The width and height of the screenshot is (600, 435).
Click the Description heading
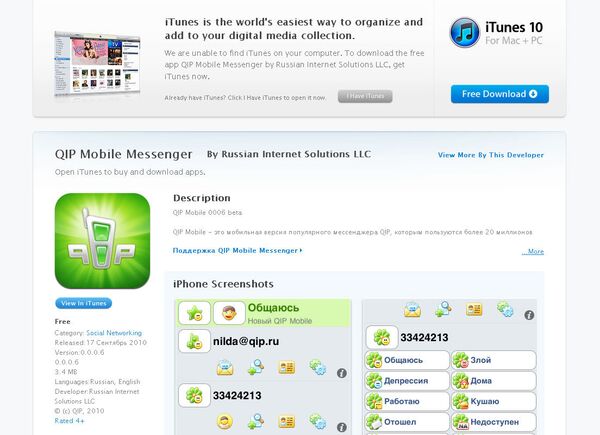pos(202,198)
